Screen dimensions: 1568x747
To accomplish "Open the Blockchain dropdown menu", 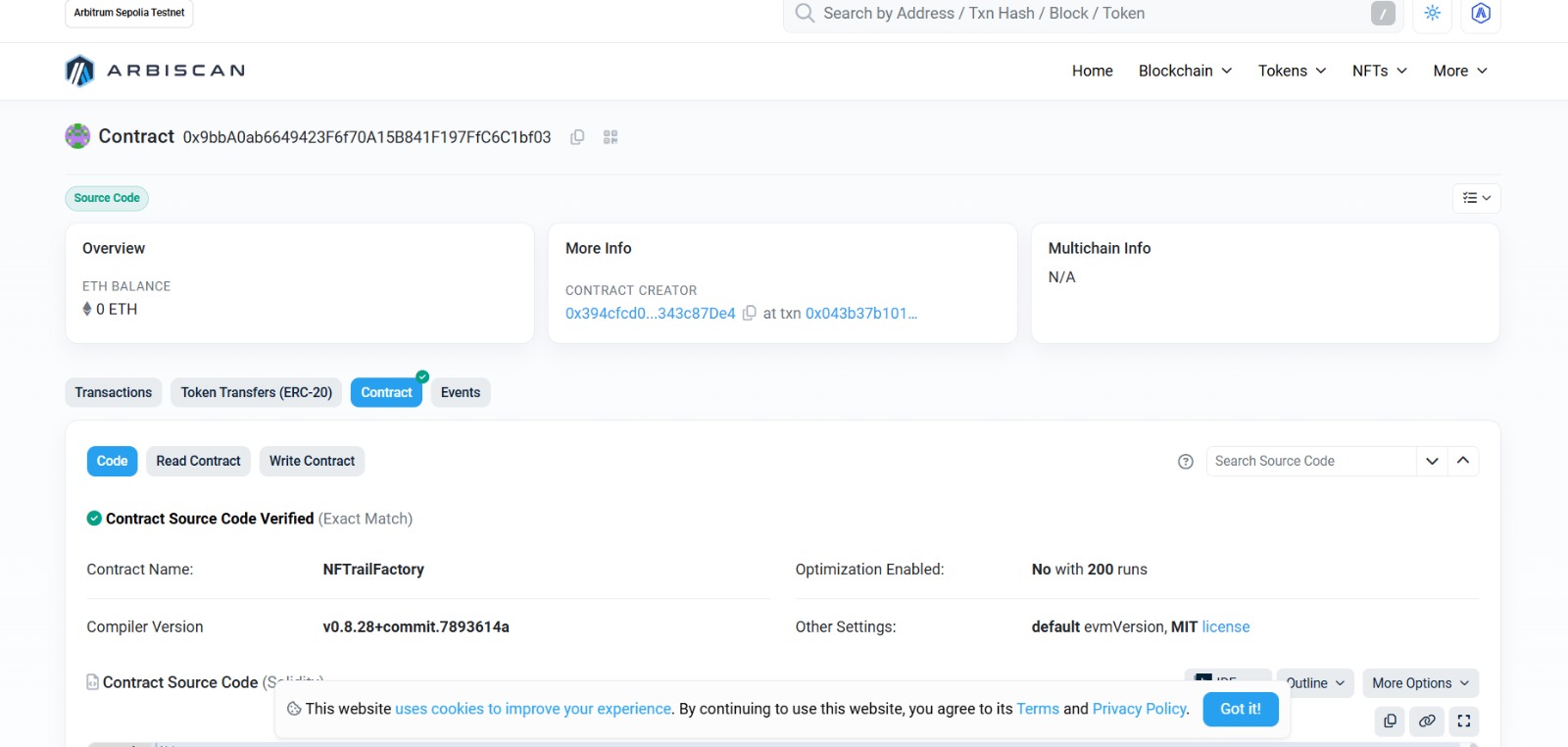I will coord(1185,71).
